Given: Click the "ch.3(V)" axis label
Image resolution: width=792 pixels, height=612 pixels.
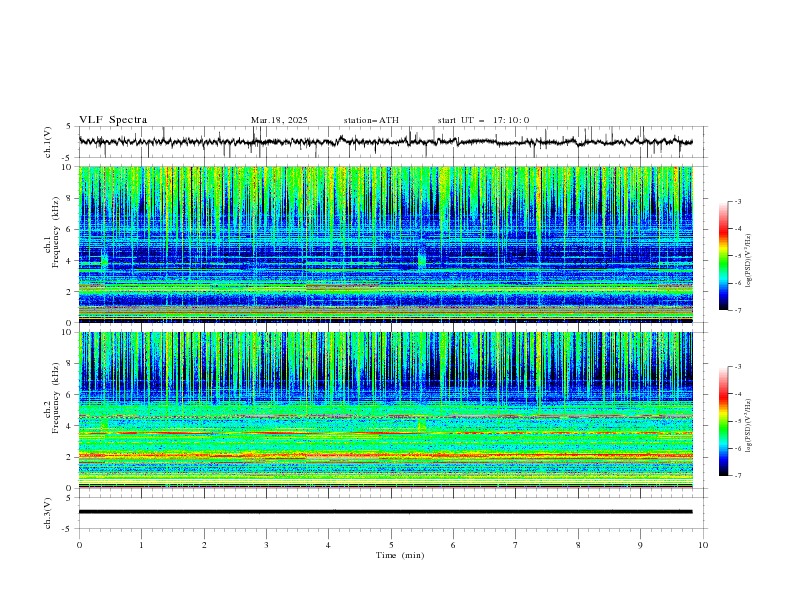Looking at the screenshot, I should click(x=48, y=513).
